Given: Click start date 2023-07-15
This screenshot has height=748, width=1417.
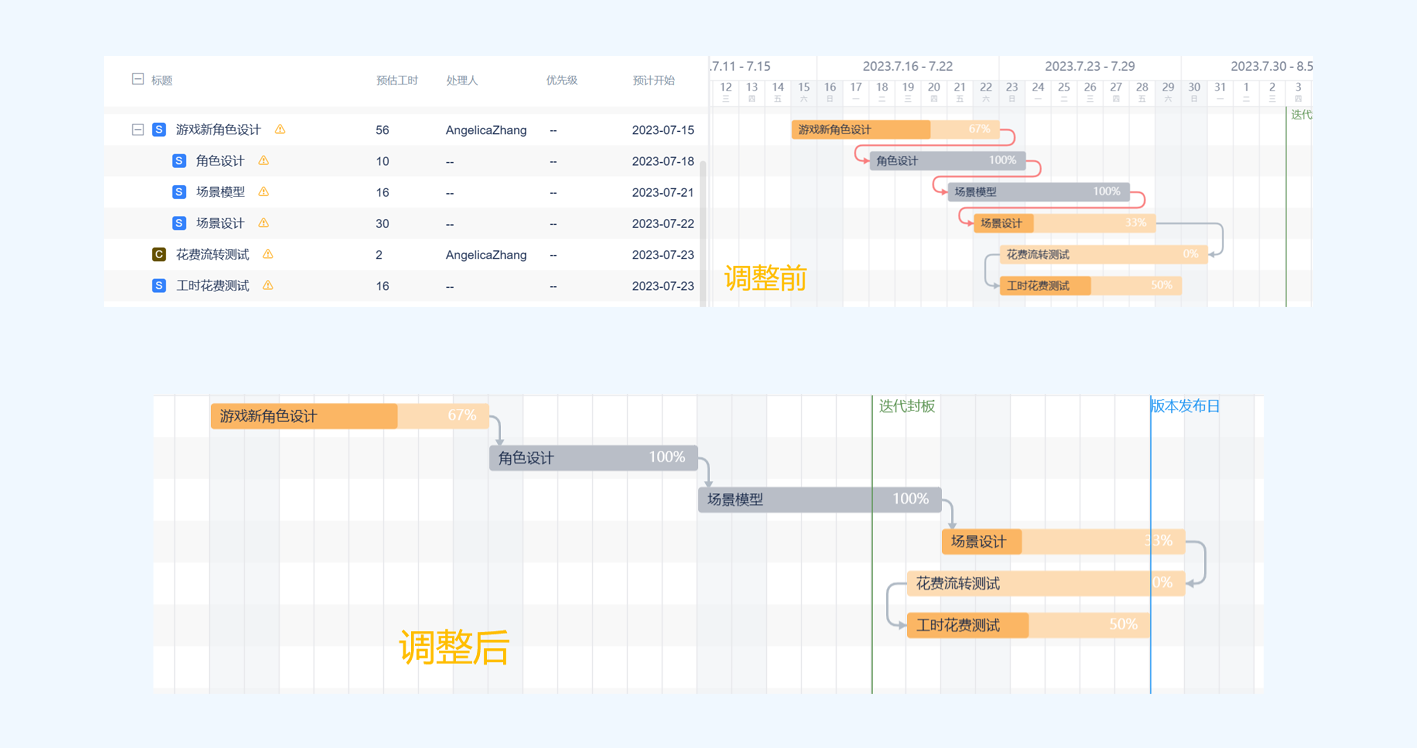Looking at the screenshot, I should click(x=663, y=130).
